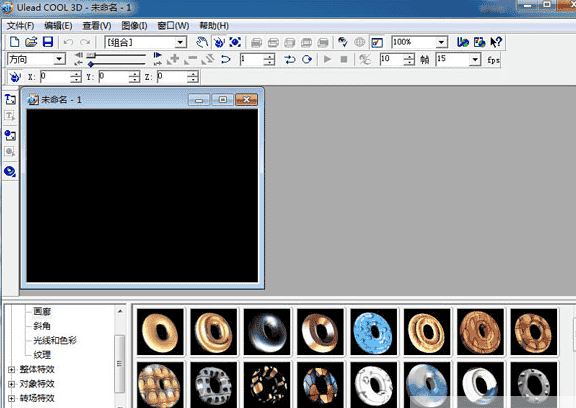Open the 文件(F) menu
The height and width of the screenshot is (408, 576).
point(21,26)
